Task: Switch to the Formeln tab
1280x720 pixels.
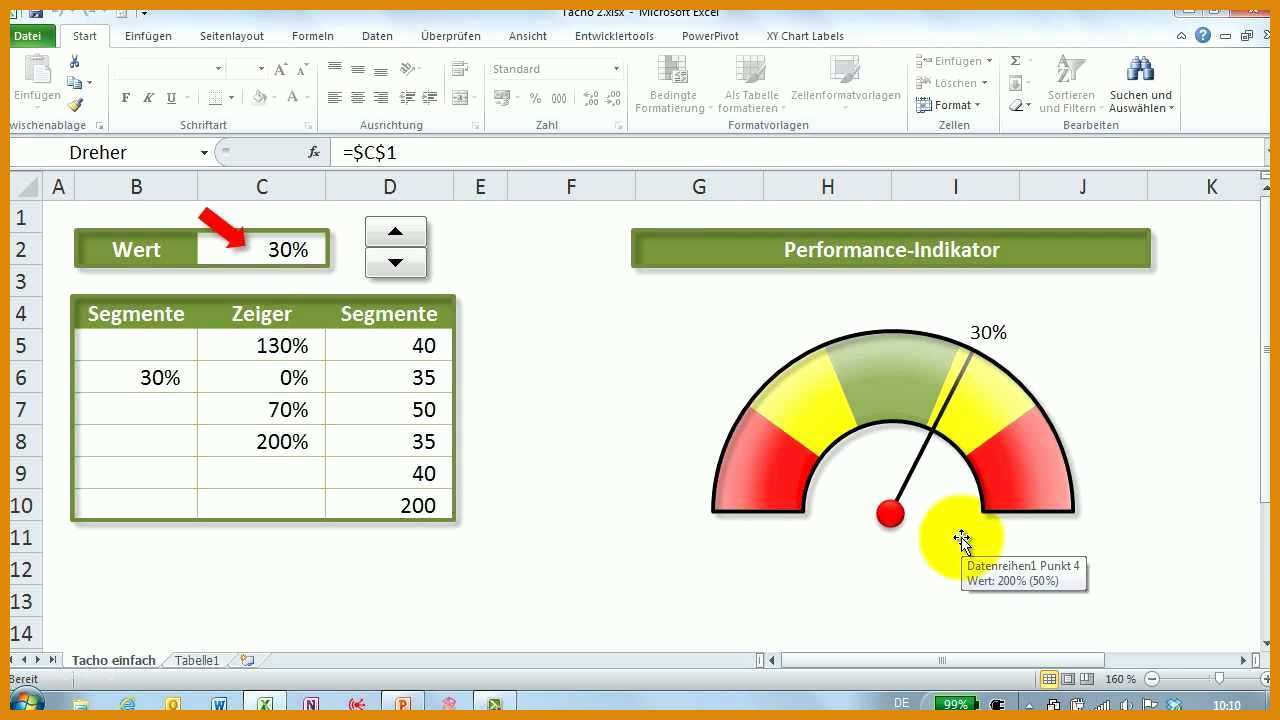Action: point(313,36)
